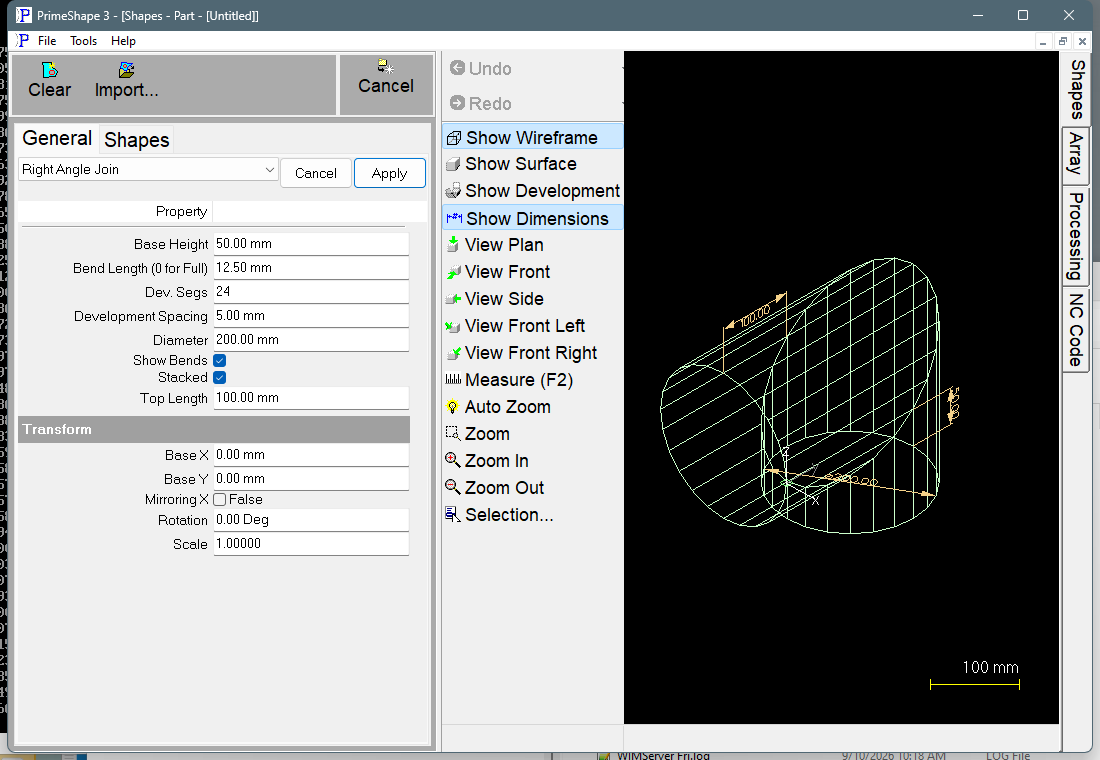Click the large Cancel toolbar button
Screen dimensions: 1100x760
[386, 85]
